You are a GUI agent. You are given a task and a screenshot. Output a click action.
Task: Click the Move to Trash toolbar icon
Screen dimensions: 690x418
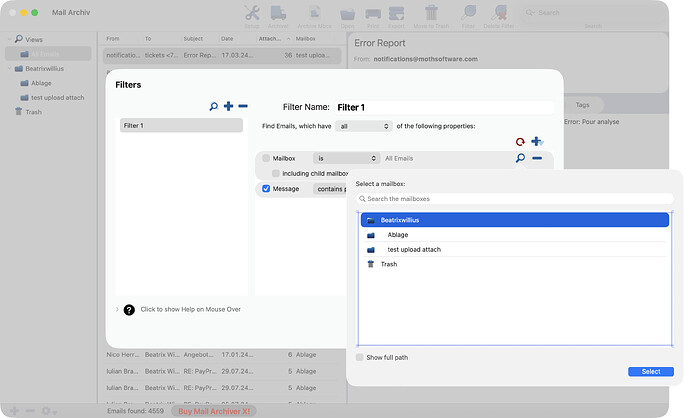431,13
